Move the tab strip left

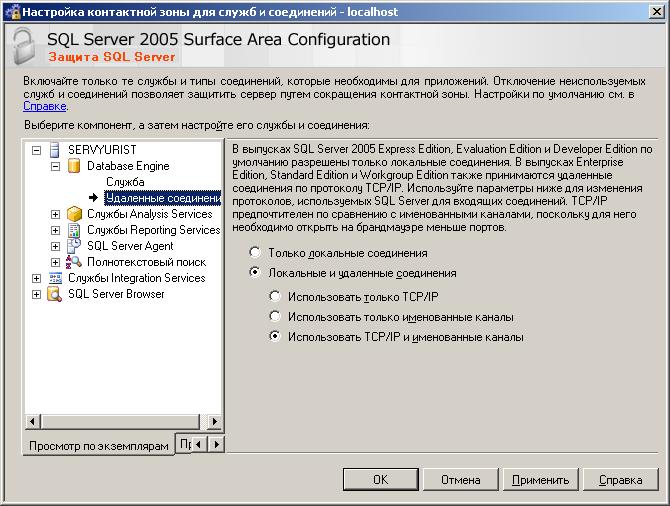click(x=198, y=444)
